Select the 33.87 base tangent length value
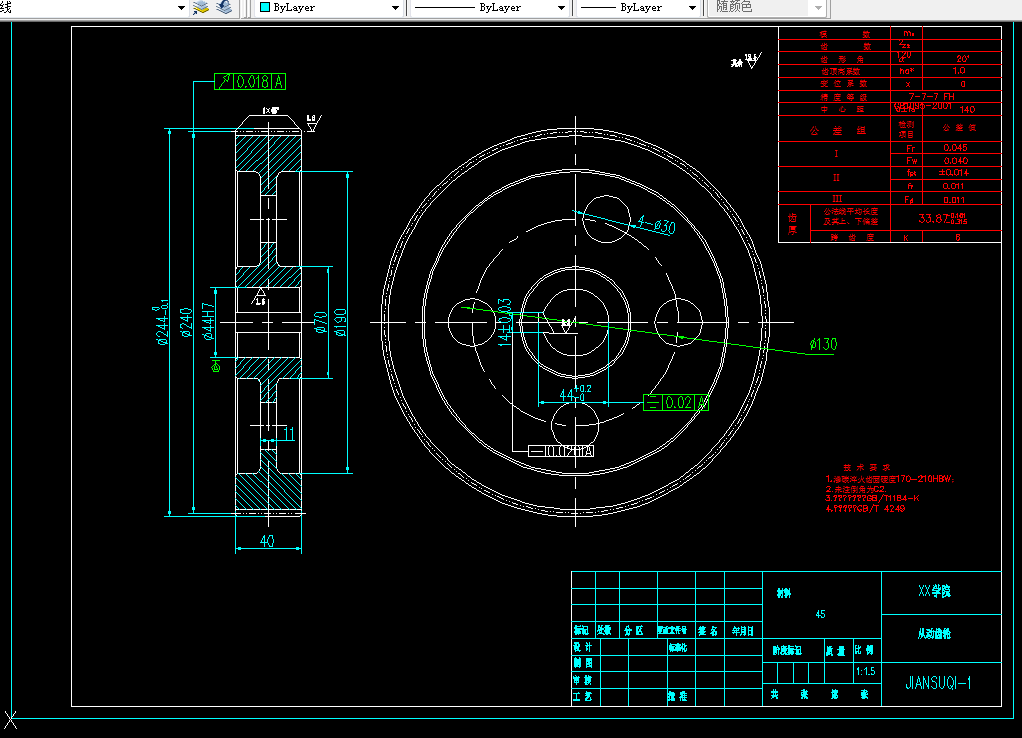Viewport: 1022px width, 738px height. coord(942,218)
